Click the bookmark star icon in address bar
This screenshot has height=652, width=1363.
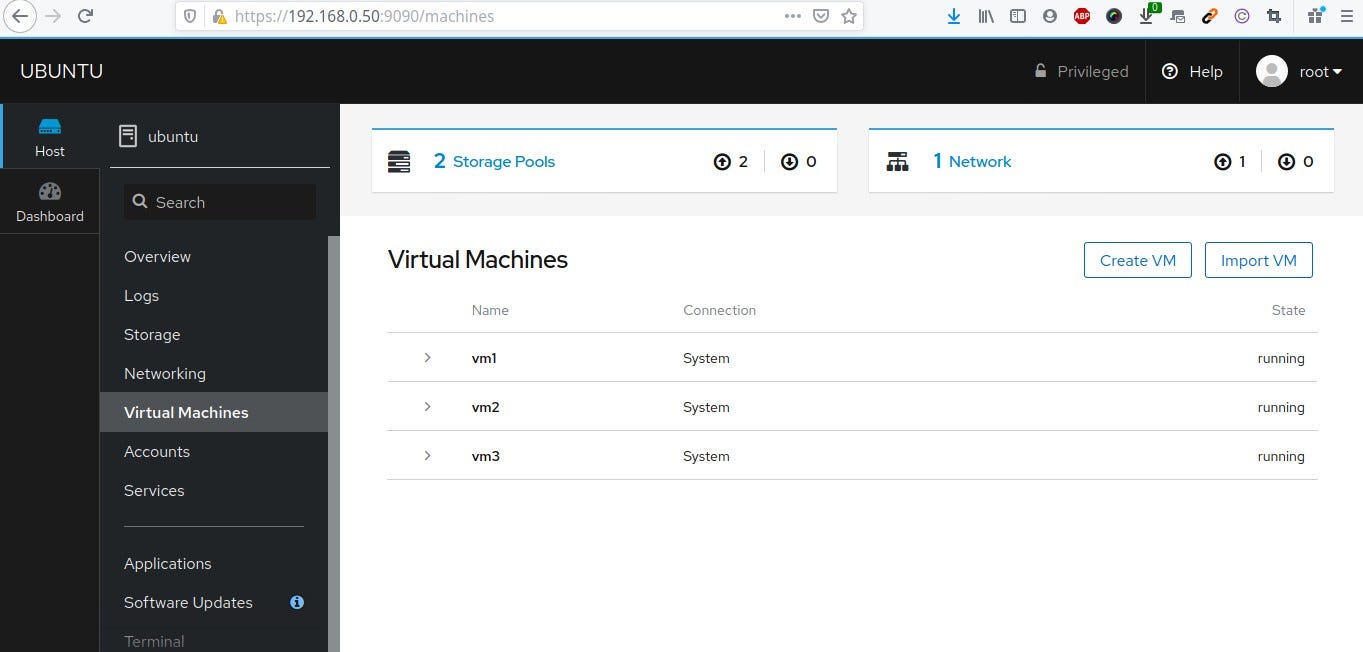(x=849, y=16)
